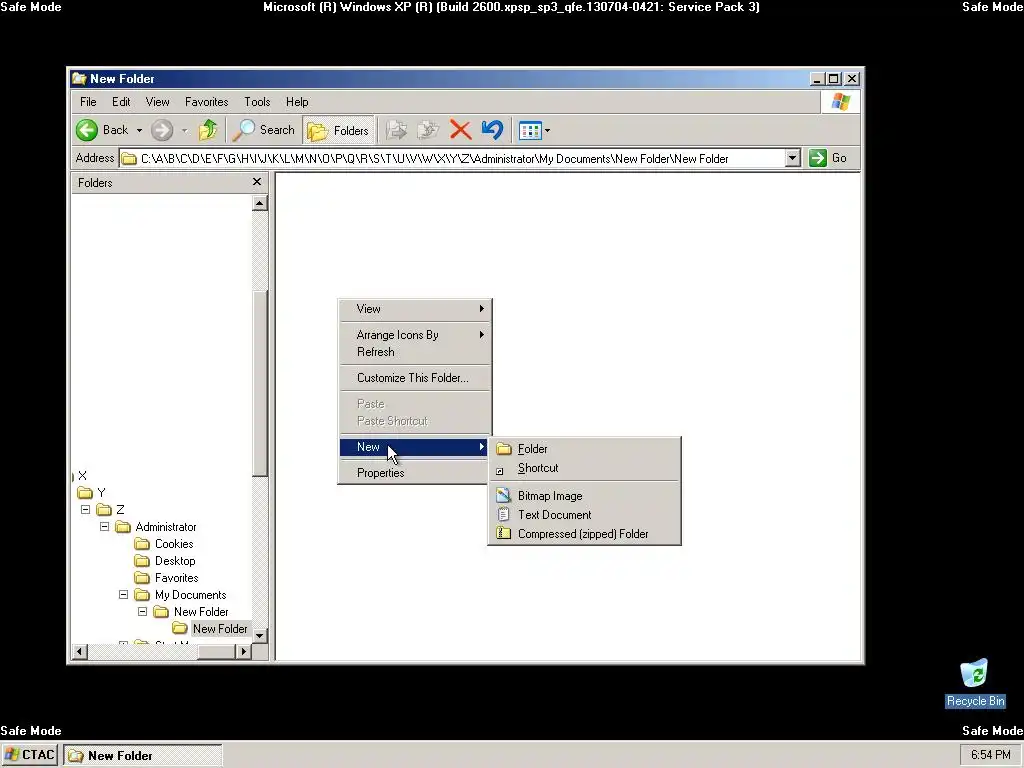Click the Views icon in toolbar
The height and width of the screenshot is (768, 1024).
[530, 131]
